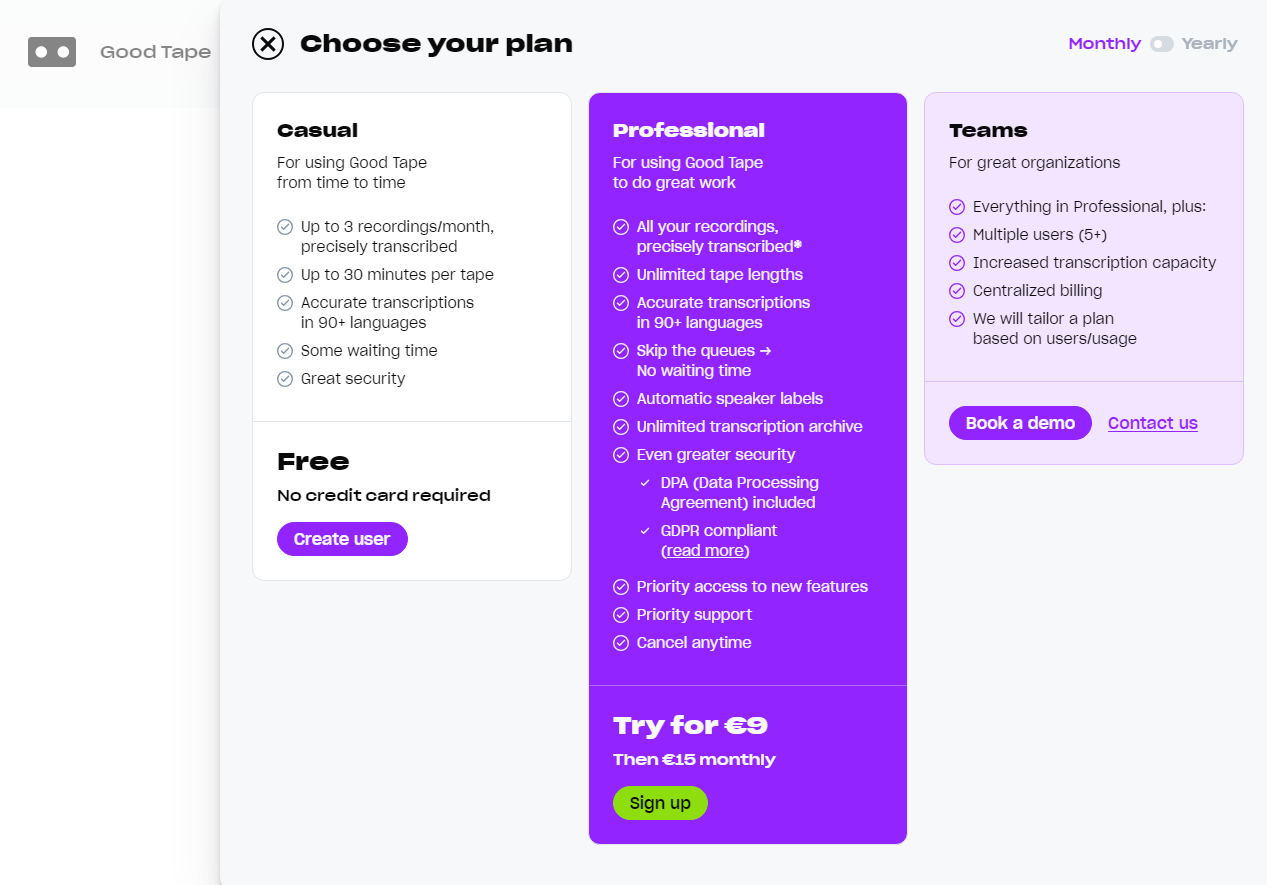
Task: Click check icon beside Cancel anytime
Action: pyautogui.click(x=621, y=643)
